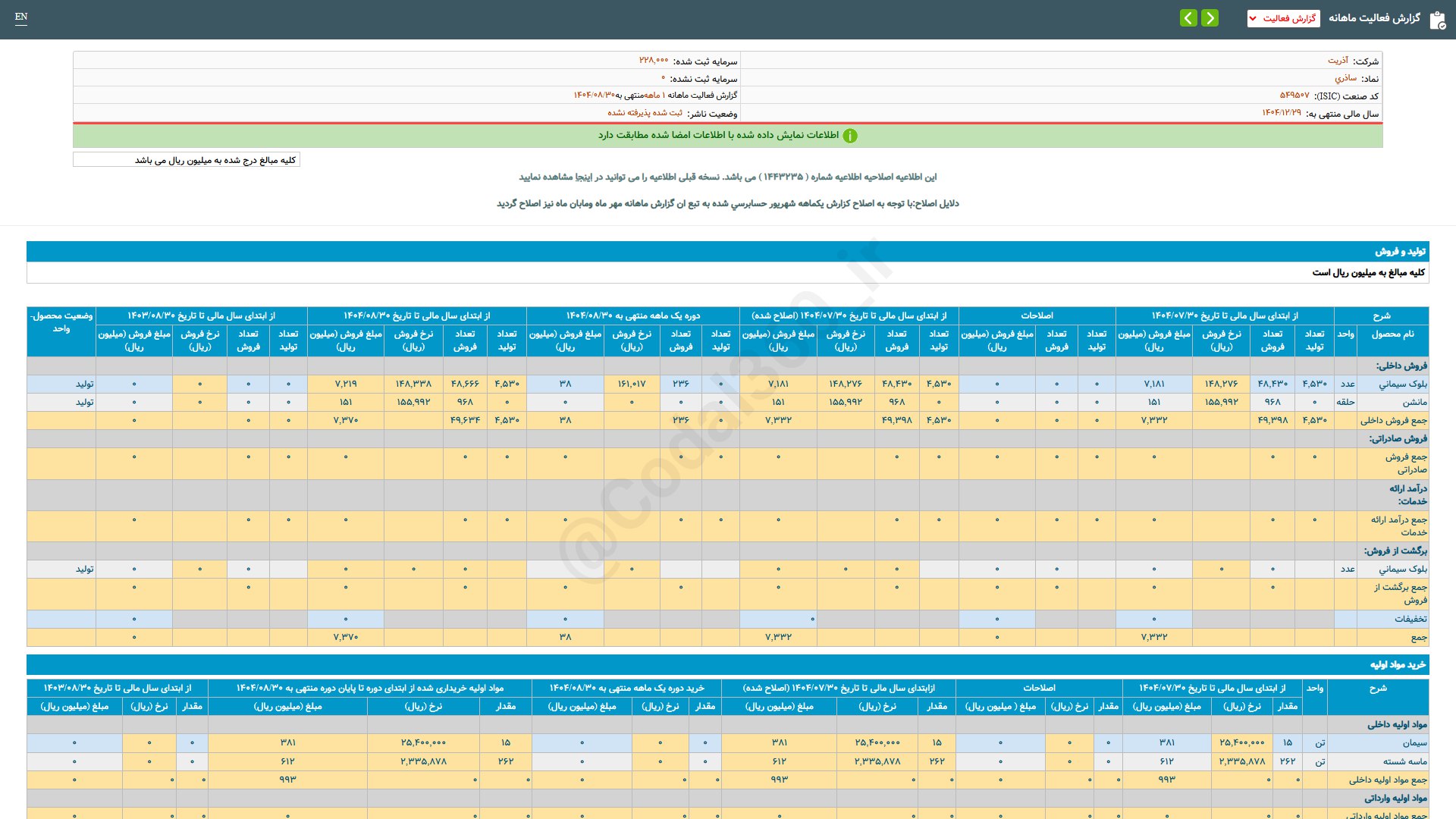Click the اصلاحات column group header

coord(1036,315)
